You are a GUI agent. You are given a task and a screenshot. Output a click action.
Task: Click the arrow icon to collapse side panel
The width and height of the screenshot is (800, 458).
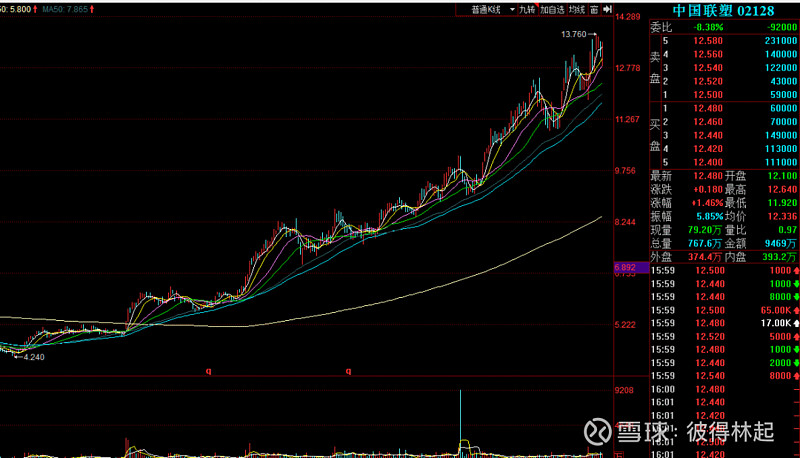[x=607, y=10]
